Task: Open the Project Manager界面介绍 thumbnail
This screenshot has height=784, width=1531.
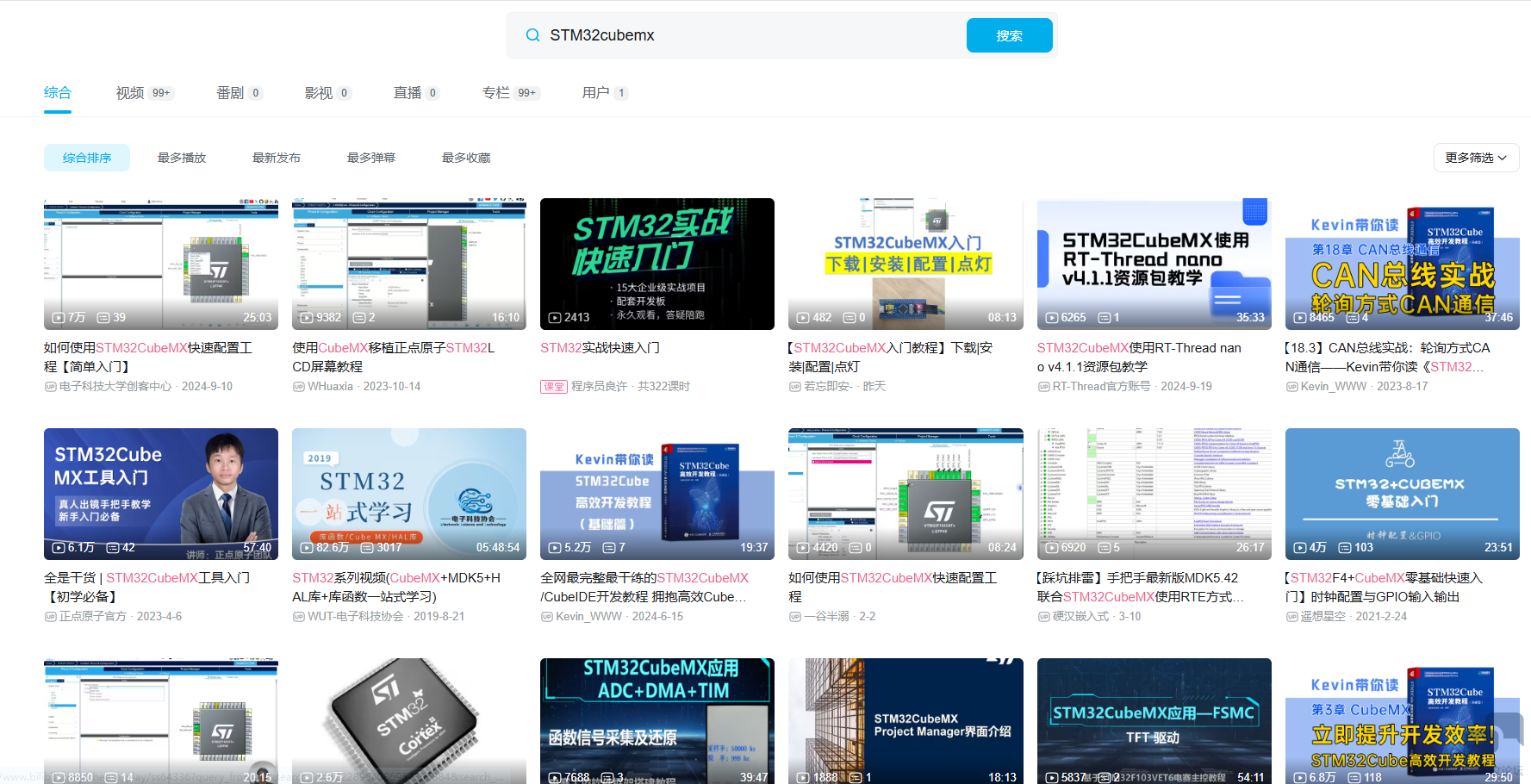Action: pos(906,721)
